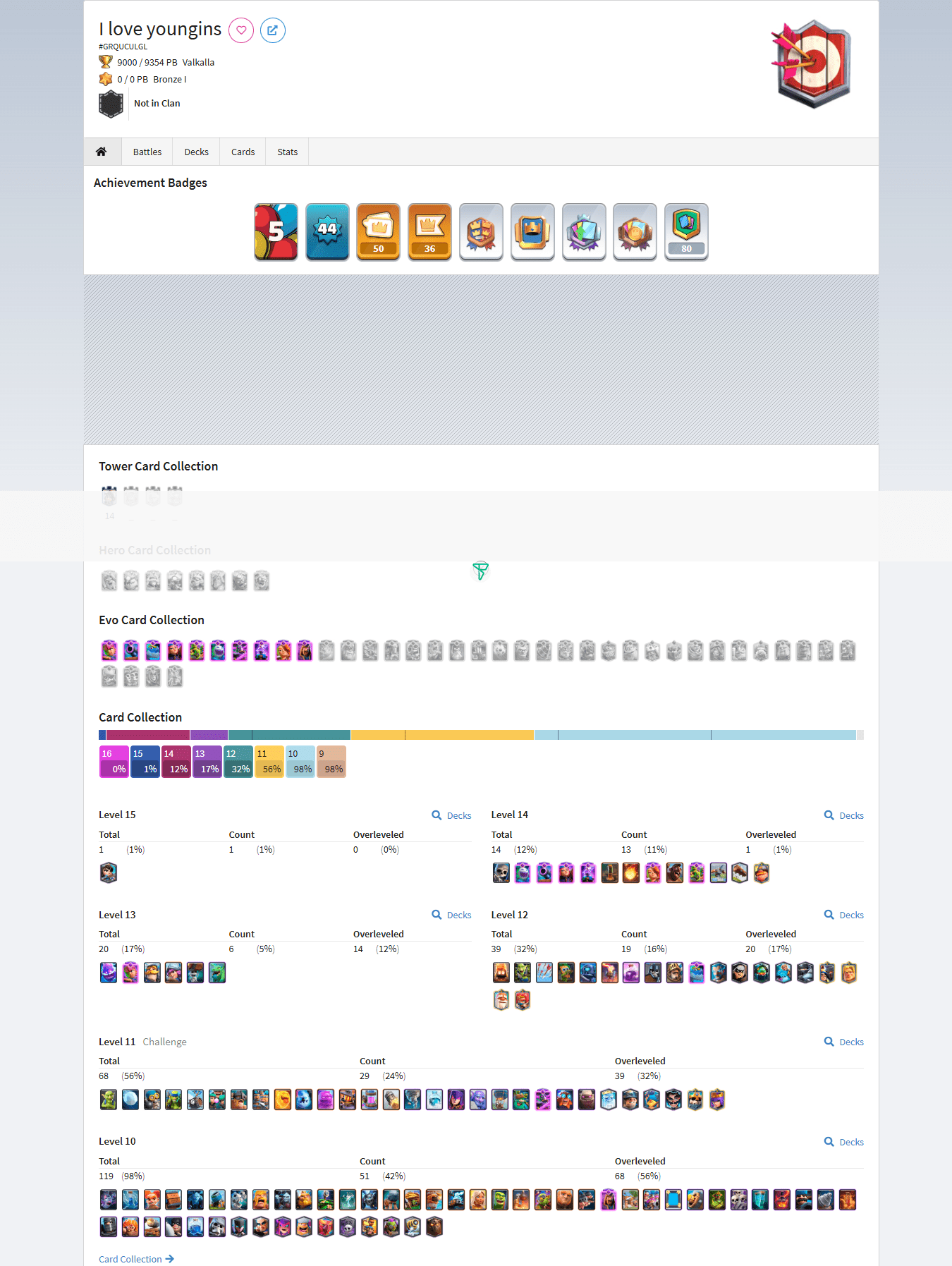The image size is (952, 1266).
Task: Open the Cards tab
Action: point(243,152)
